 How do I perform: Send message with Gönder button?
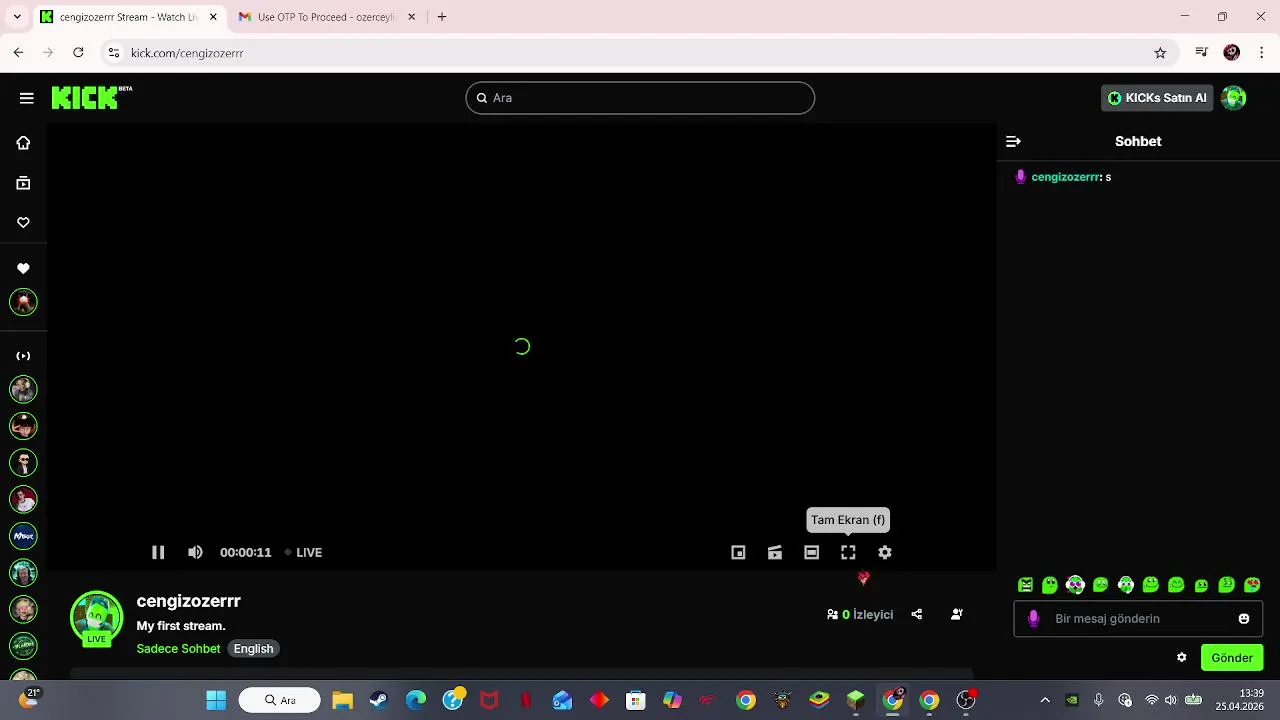click(1232, 658)
